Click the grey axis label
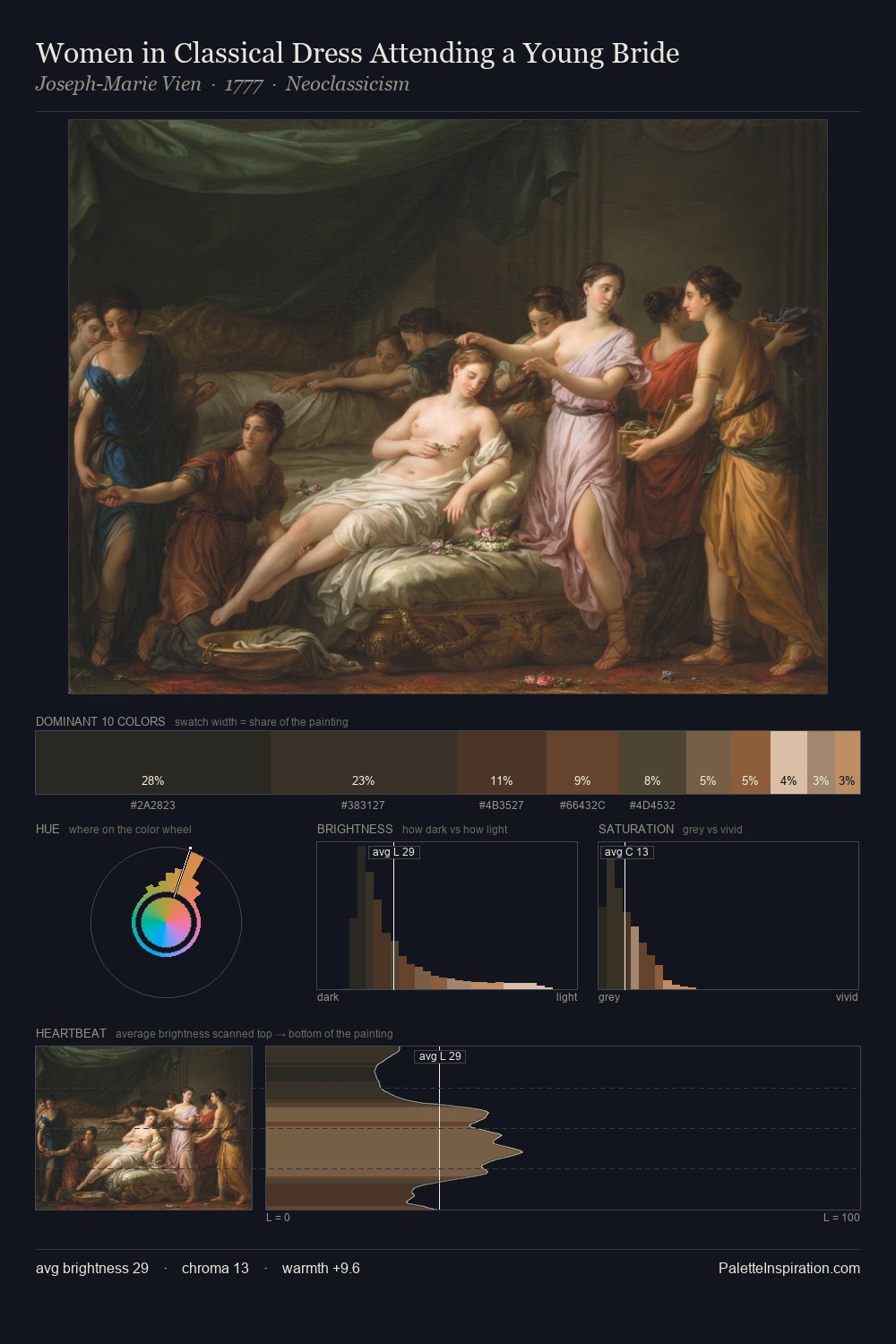Viewport: 896px width, 1344px height. 609,997
